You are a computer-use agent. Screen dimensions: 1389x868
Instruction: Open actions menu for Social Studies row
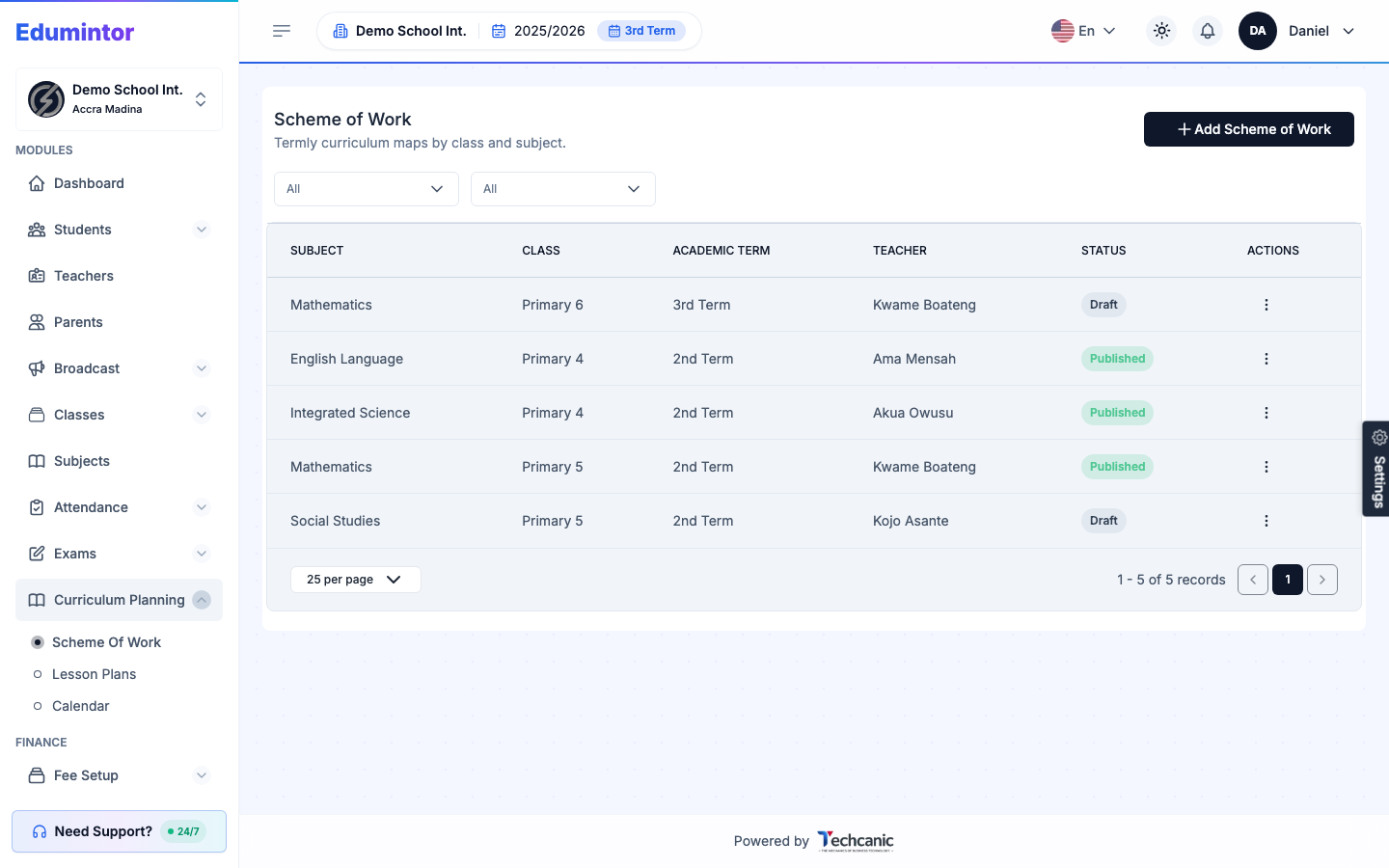coord(1266,521)
